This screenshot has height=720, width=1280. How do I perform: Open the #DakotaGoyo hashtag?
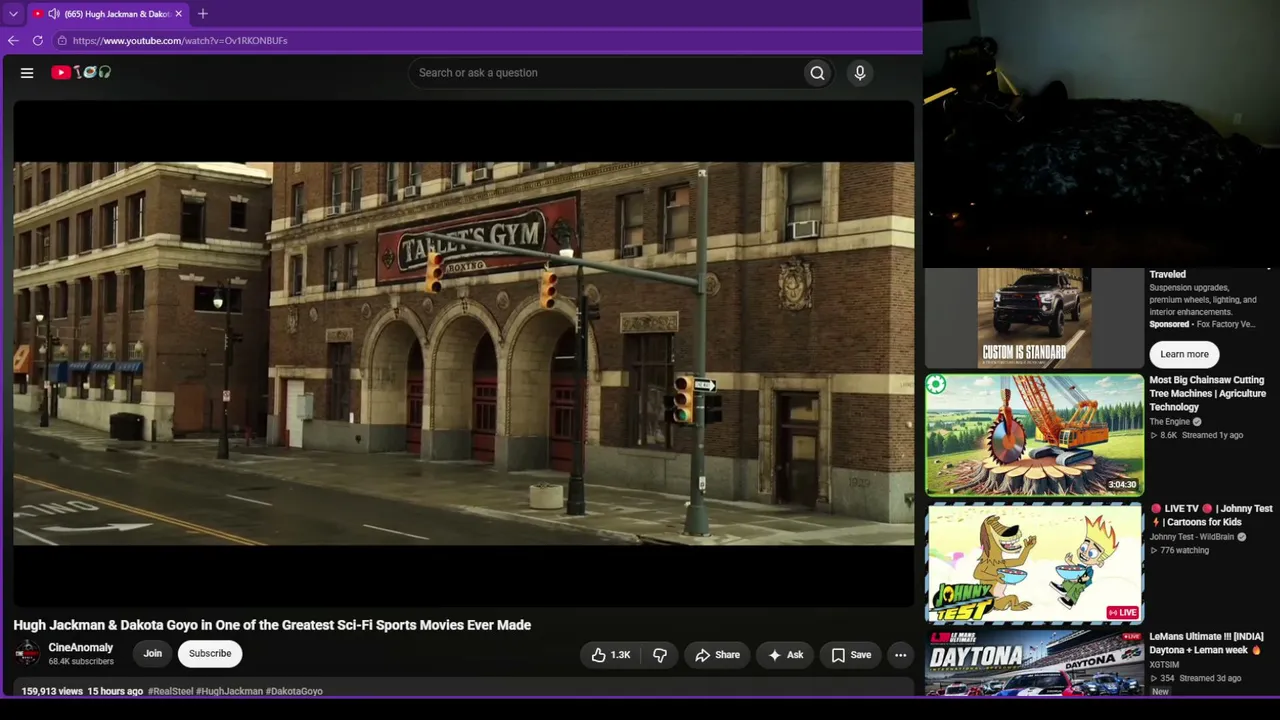(294, 691)
